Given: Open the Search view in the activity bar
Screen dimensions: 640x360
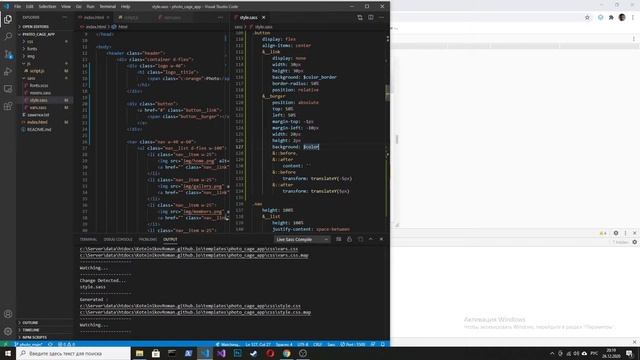Looking at the screenshot, I should (x=8, y=37).
